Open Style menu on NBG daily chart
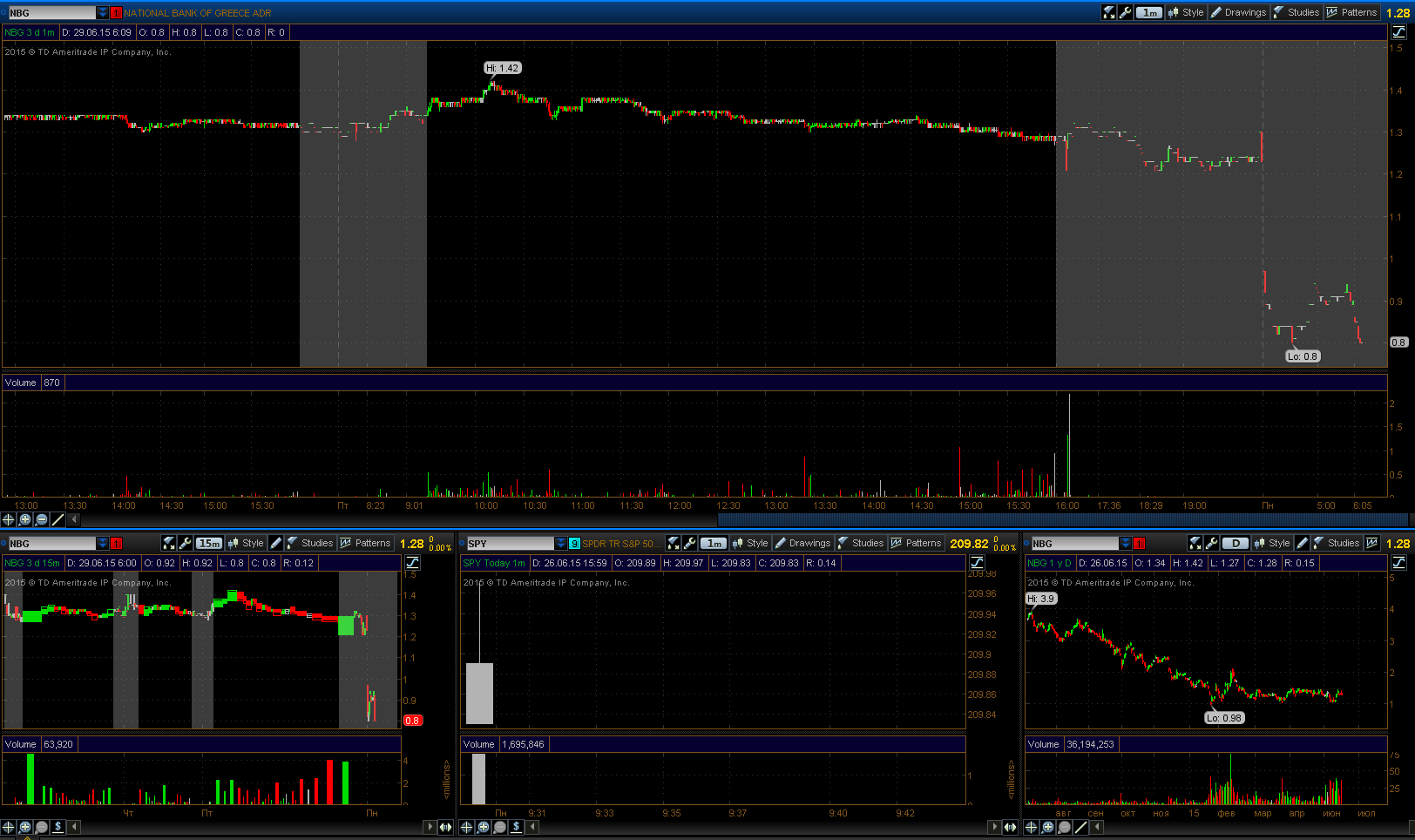 1272,543
